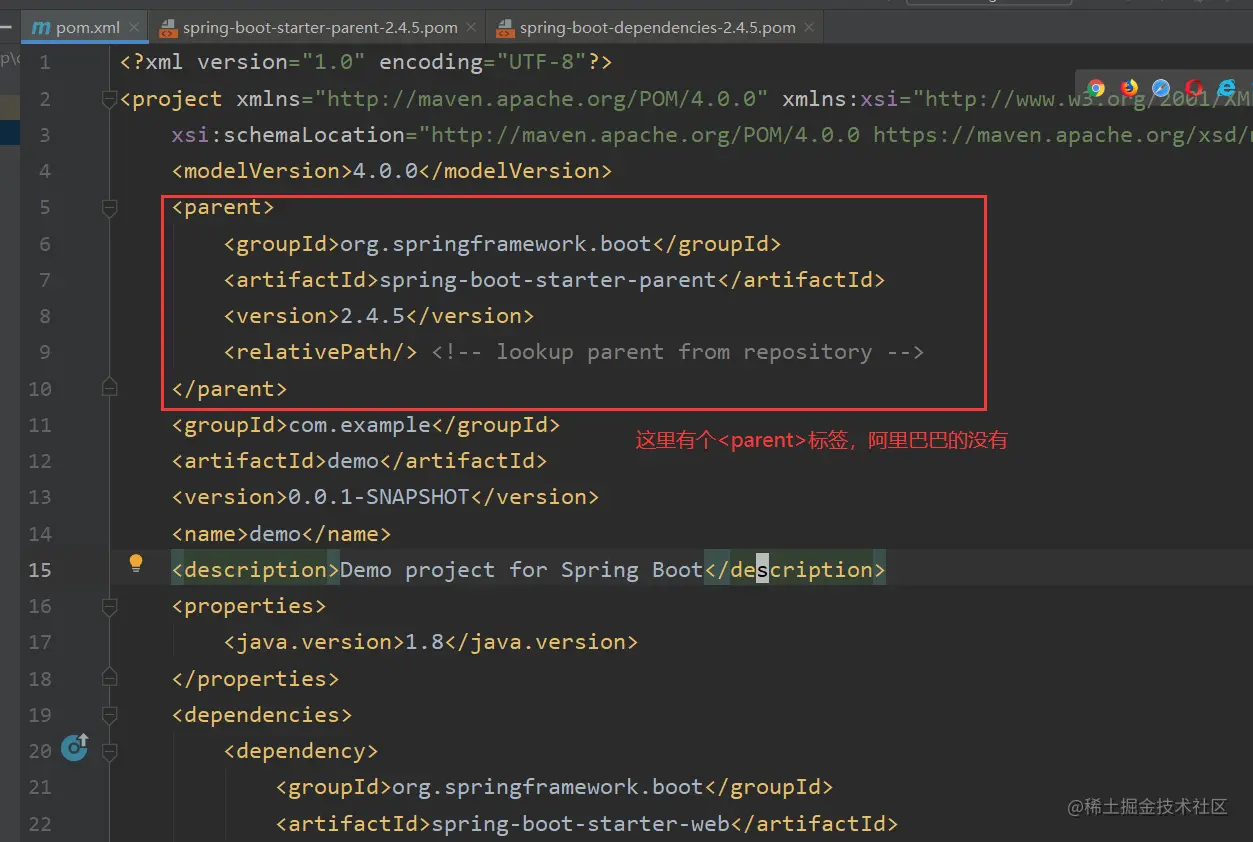Screen dimensions: 1253x842
Task: Click the yellow intention lightbulb on line 15
Action: 136,563
